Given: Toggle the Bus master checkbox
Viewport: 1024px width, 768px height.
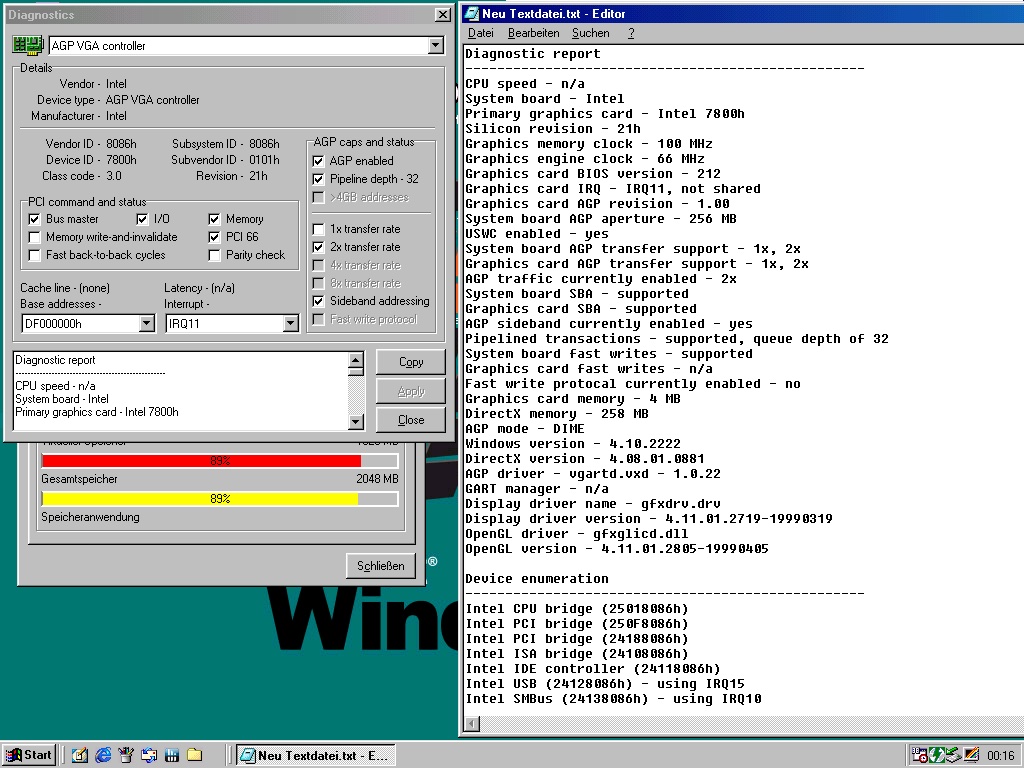Looking at the screenshot, I should pos(35,219).
